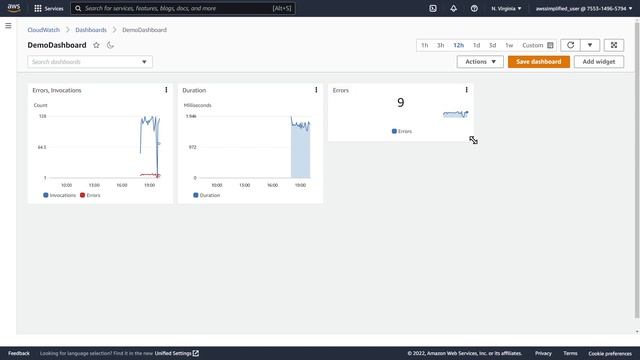Toggle Duration legend color swatch
640x360 pixels.
point(196,195)
